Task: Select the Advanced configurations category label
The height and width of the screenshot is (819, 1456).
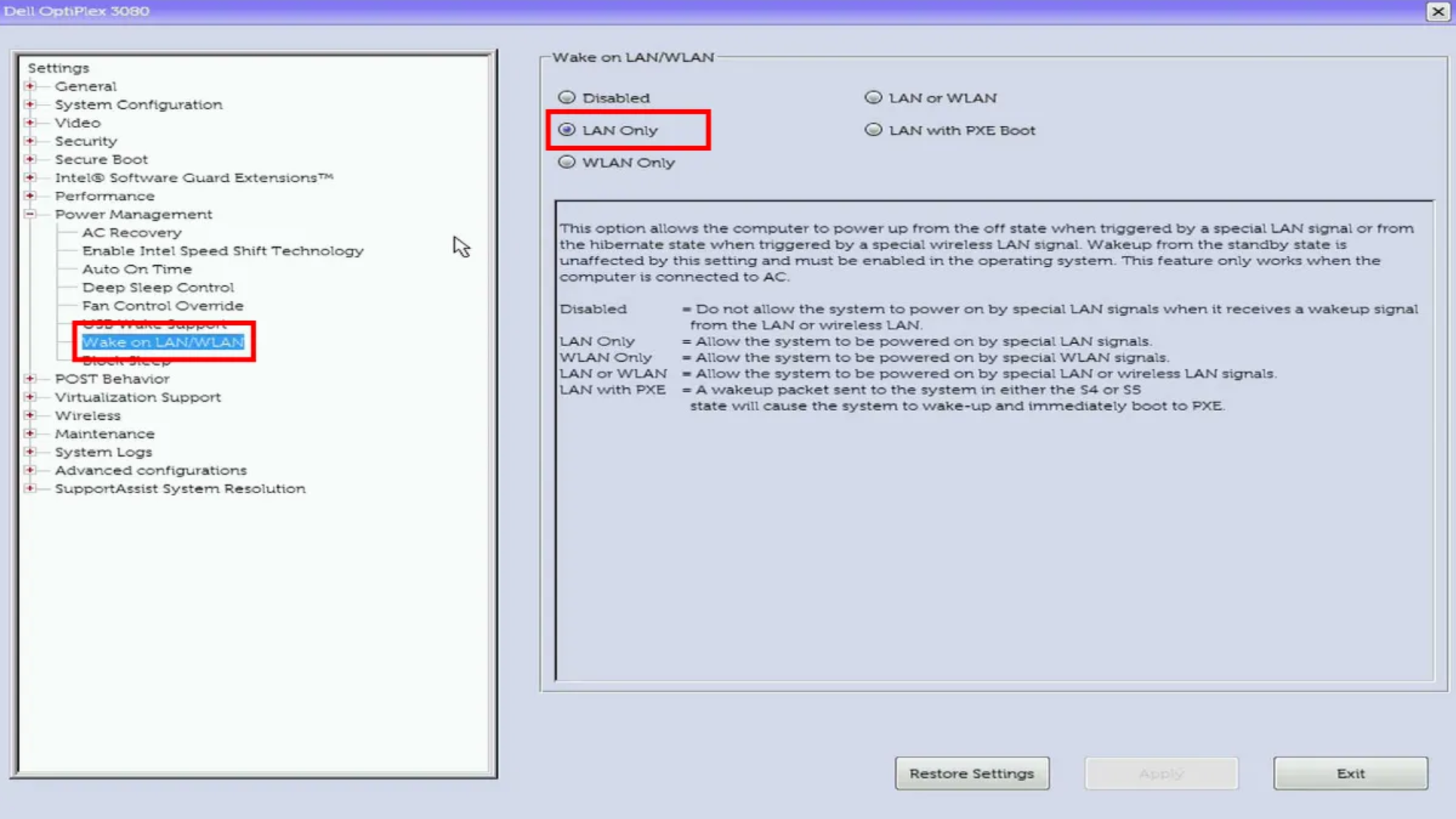Action: 151,471
